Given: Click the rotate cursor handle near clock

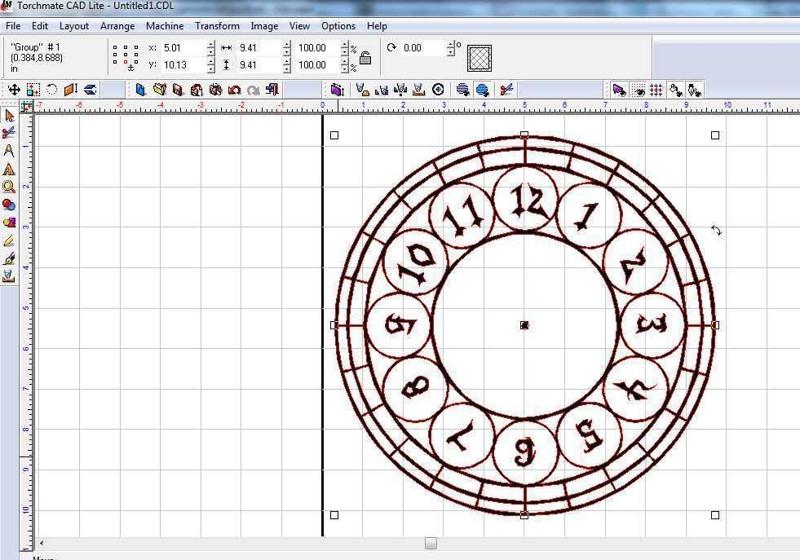Looking at the screenshot, I should [x=716, y=231].
